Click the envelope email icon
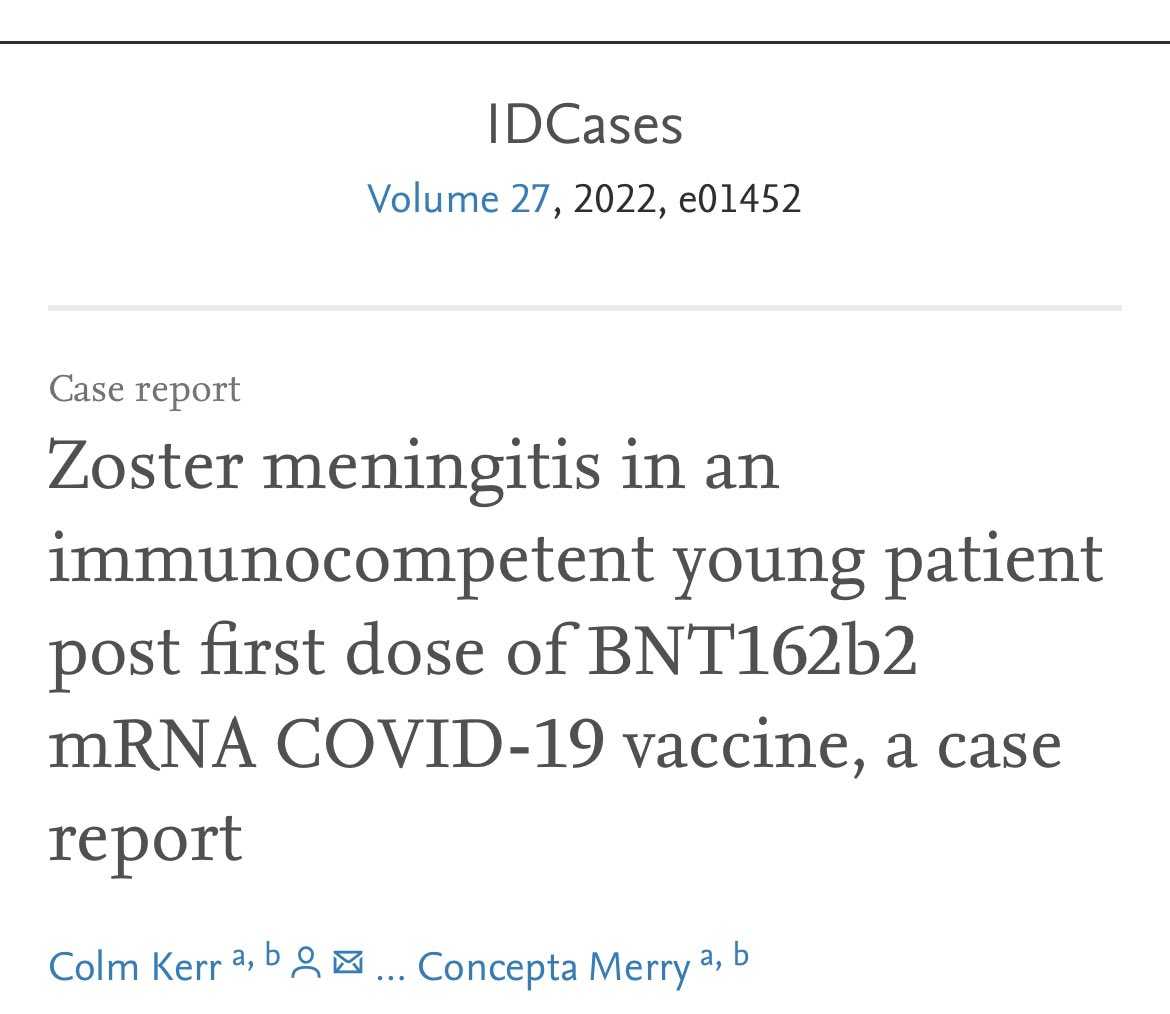This screenshot has width=1170, height=1014. coord(348,963)
